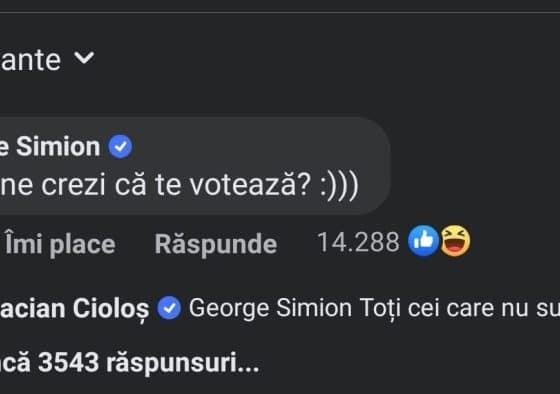Open the Simion commenter profile name
This screenshot has height=394, width=560.
point(50,146)
